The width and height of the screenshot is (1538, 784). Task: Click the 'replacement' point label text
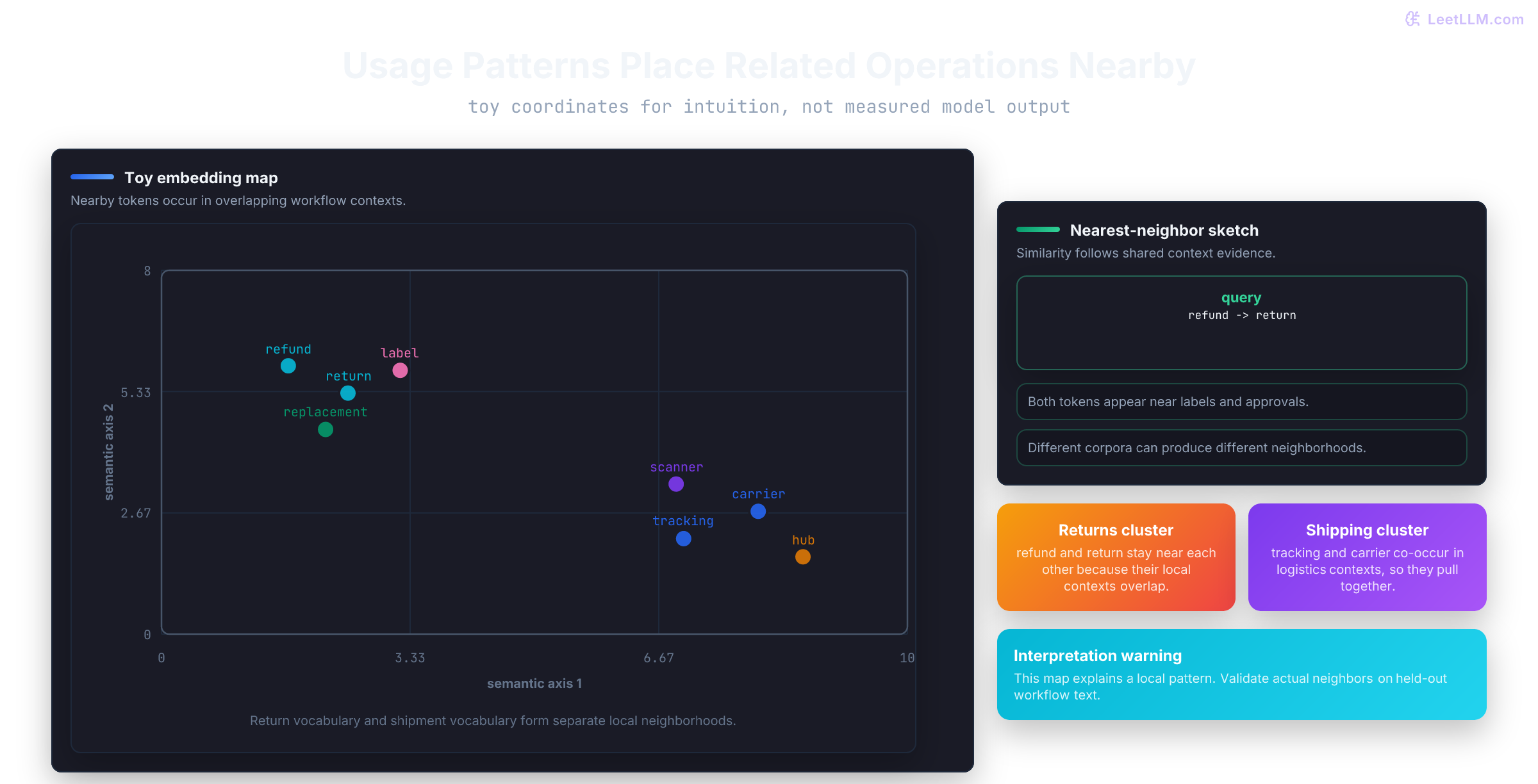[326, 412]
